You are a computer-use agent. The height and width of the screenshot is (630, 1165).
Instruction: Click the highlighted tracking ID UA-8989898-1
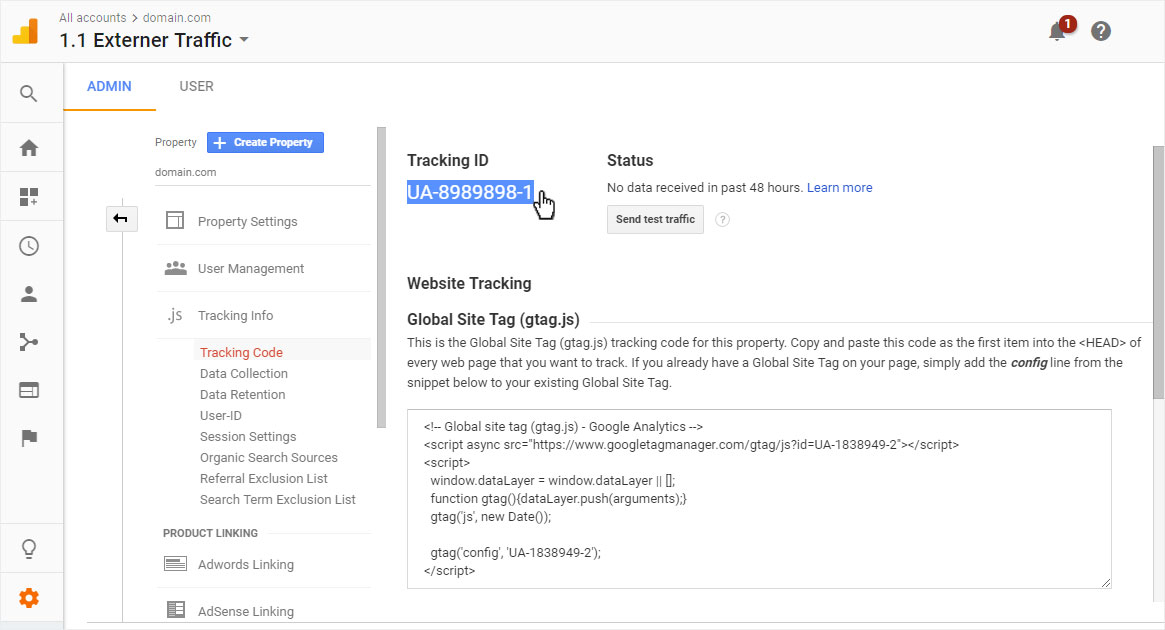coord(470,192)
